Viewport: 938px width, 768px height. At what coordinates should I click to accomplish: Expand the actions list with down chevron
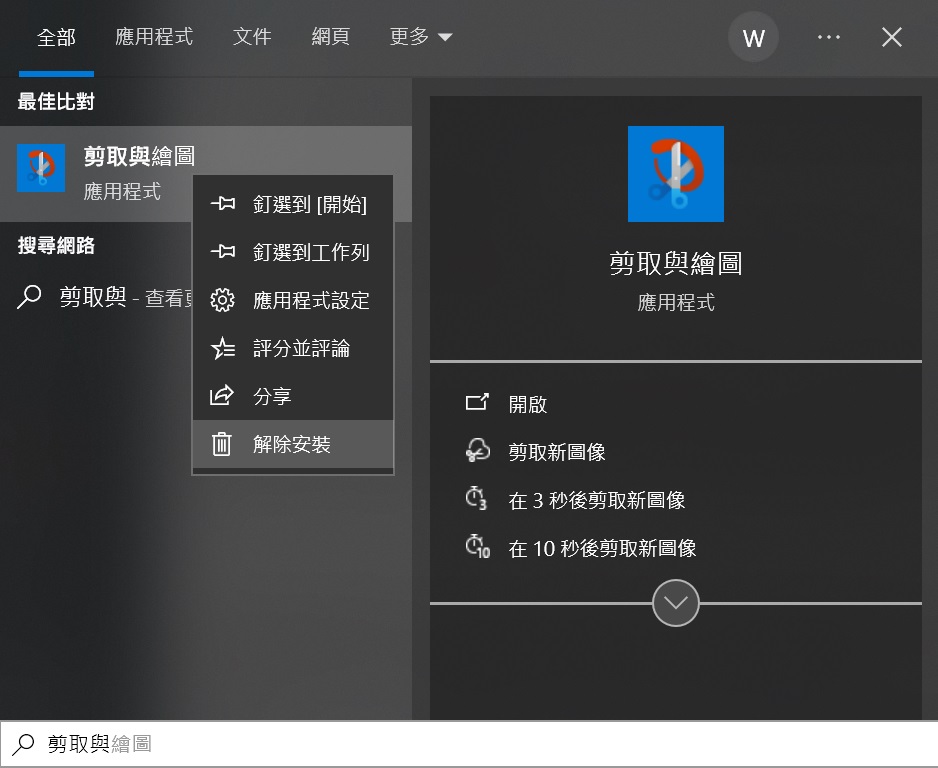pyautogui.click(x=675, y=603)
